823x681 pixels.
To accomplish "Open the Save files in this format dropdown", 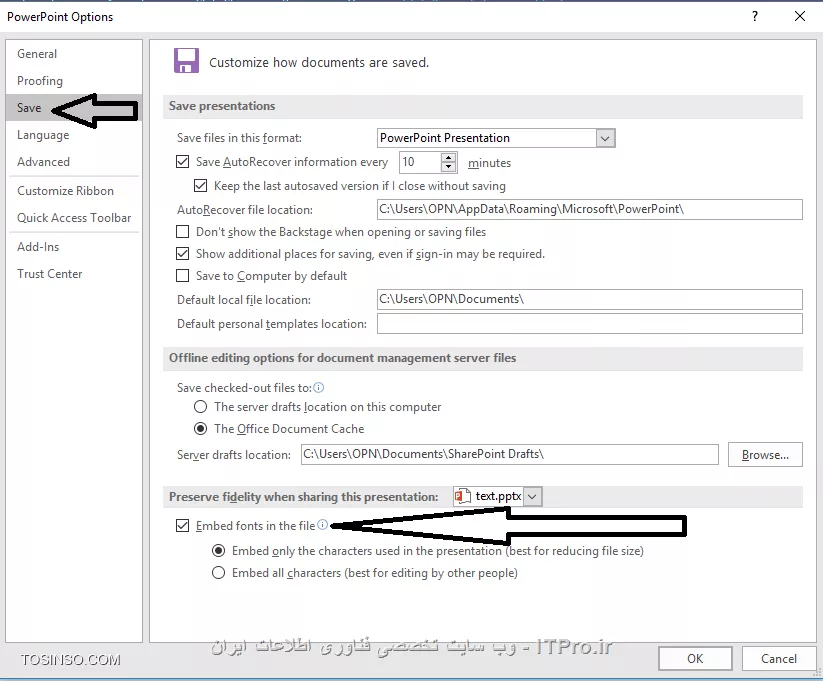I will tap(605, 138).
